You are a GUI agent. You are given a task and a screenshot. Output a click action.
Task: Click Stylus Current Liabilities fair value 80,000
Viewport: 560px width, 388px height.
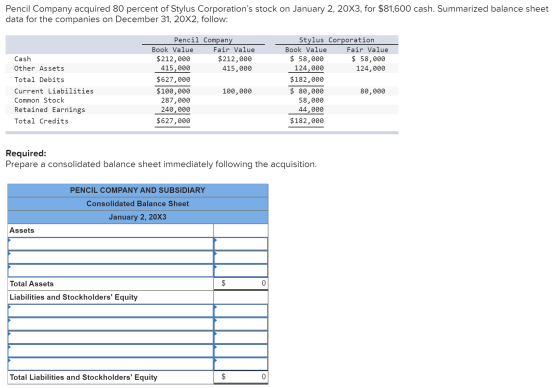pos(373,91)
